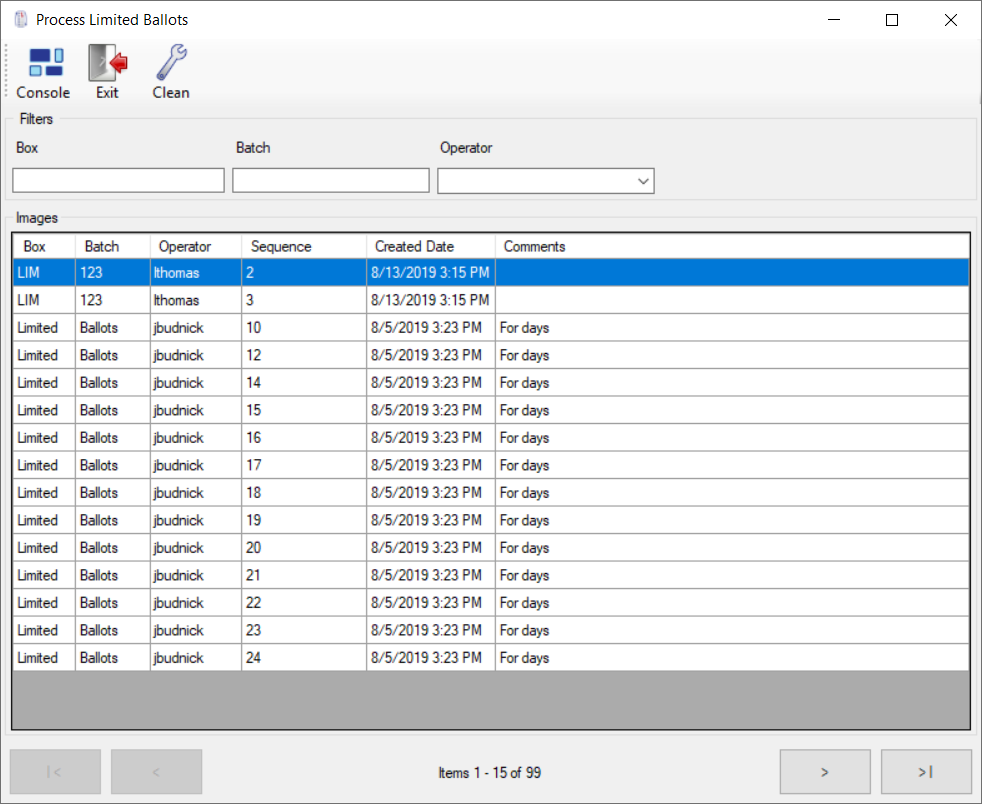Image resolution: width=982 pixels, height=804 pixels.
Task: Click the Ballots batch cell for sequence 17
Action: [113, 465]
